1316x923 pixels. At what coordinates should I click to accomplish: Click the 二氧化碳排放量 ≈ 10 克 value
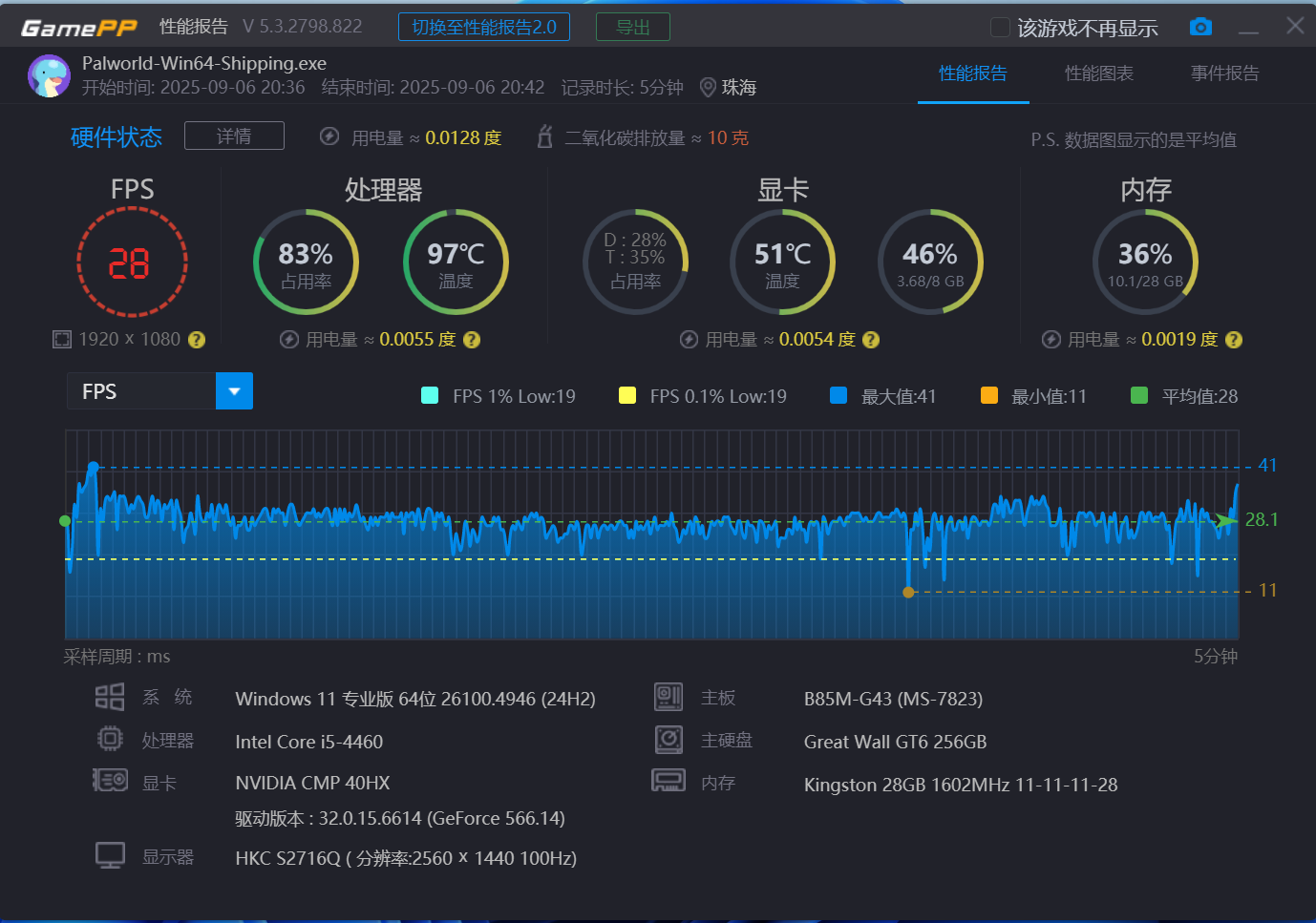click(656, 137)
